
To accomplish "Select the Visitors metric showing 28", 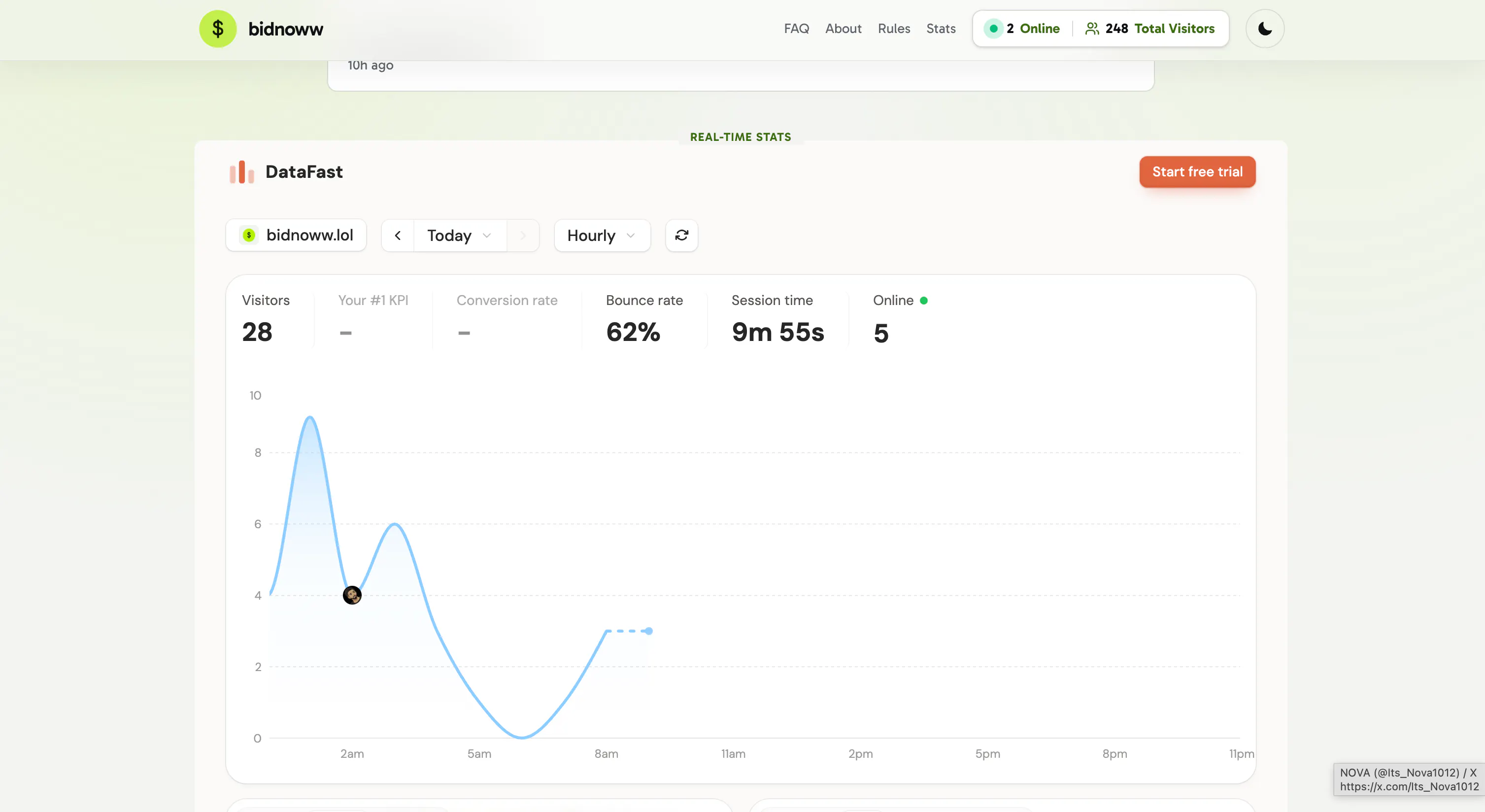I will pos(266,319).
